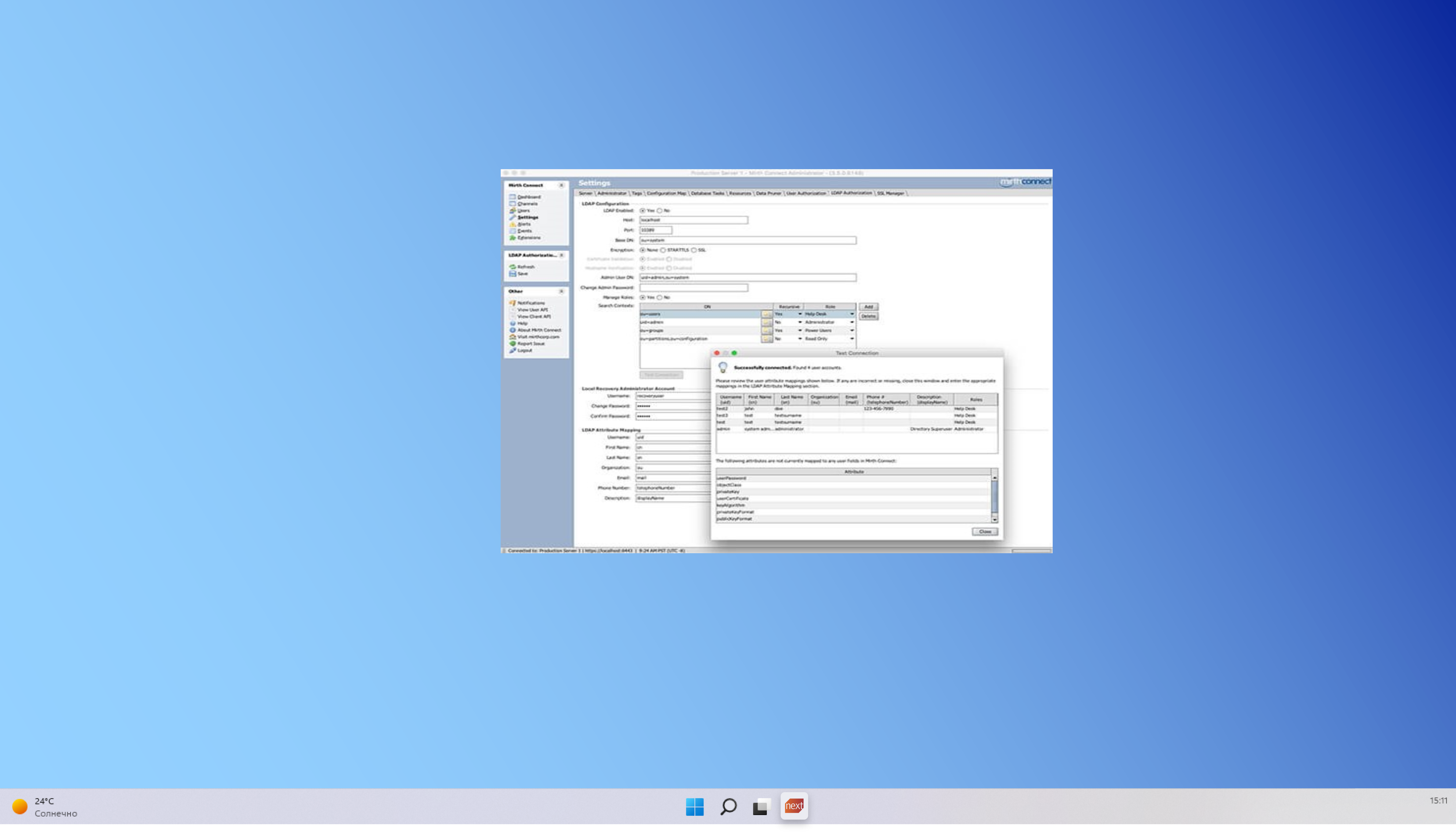Image resolution: width=1456 pixels, height=835 pixels.
Task: Click the Host input field
Action: pos(693,220)
